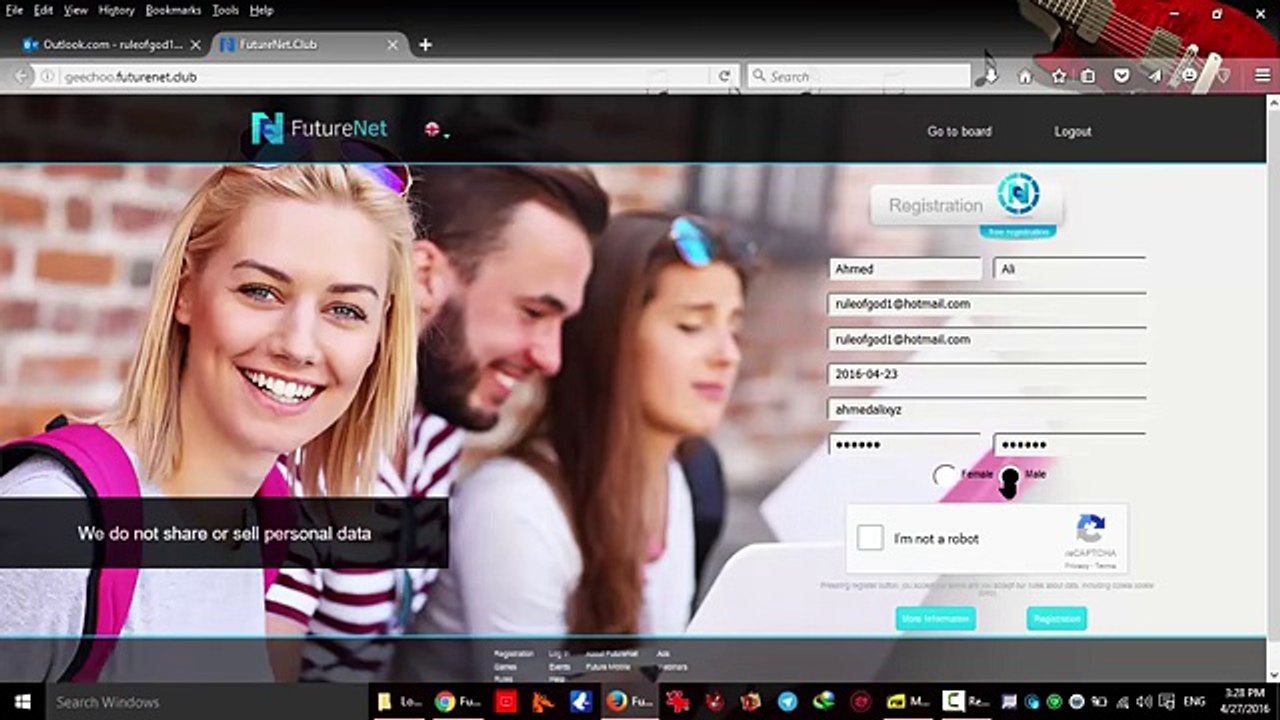
Task: Select the Female radio button
Action: [x=945, y=476]
